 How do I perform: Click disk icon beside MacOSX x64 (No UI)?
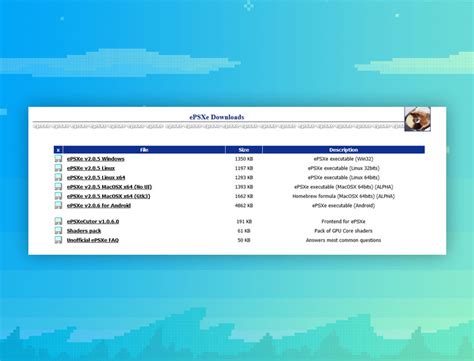(x=58, y=187)
